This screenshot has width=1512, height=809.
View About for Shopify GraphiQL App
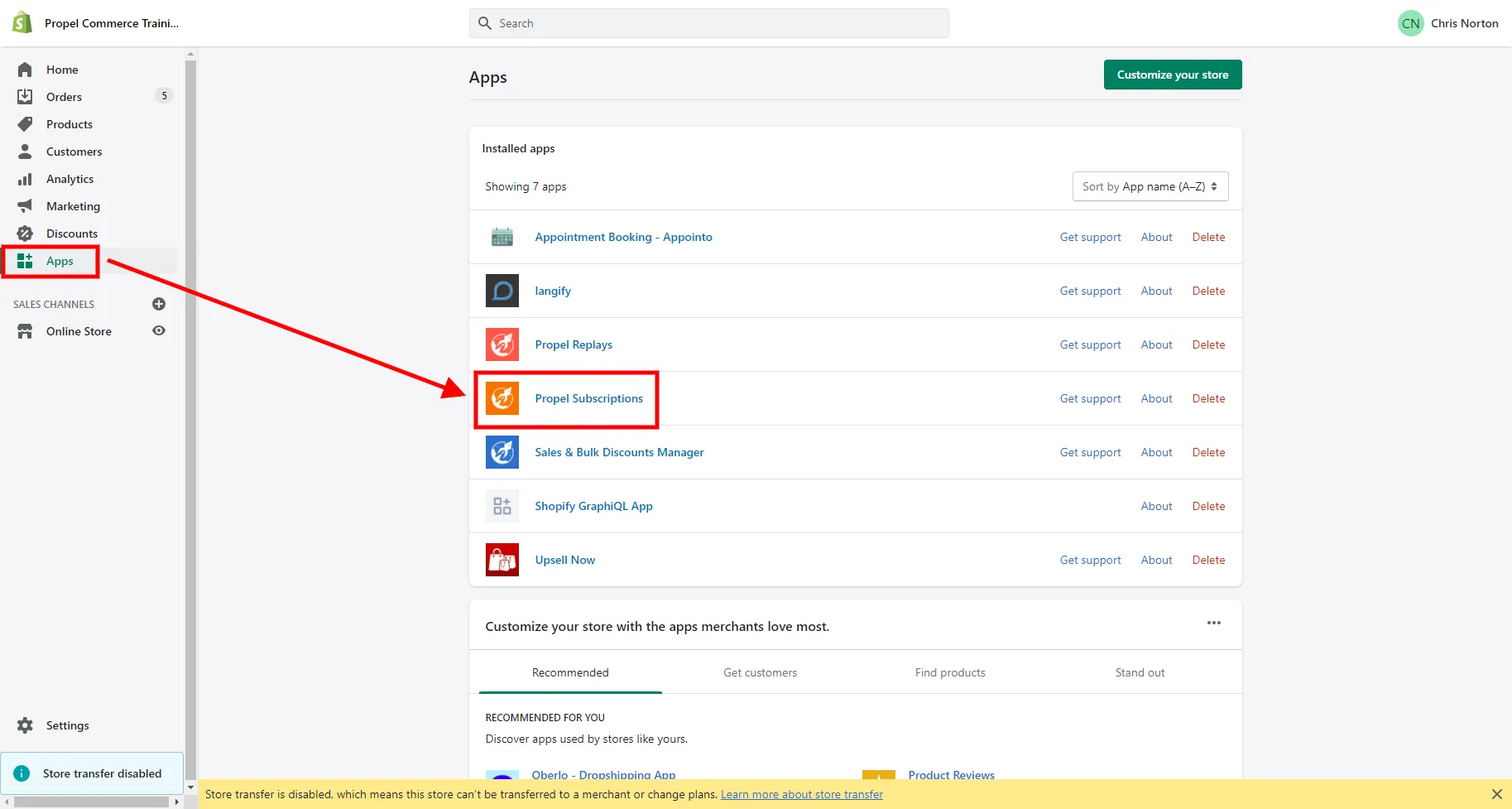click(1156, 506)
